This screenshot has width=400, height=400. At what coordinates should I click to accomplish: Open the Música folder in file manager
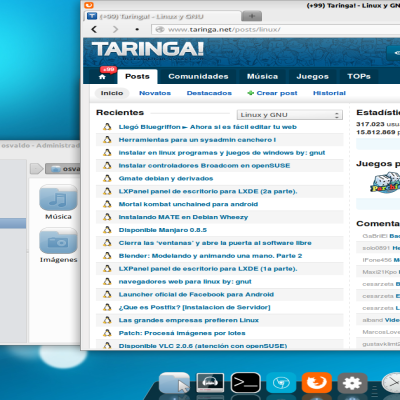[x=58, y=198]
